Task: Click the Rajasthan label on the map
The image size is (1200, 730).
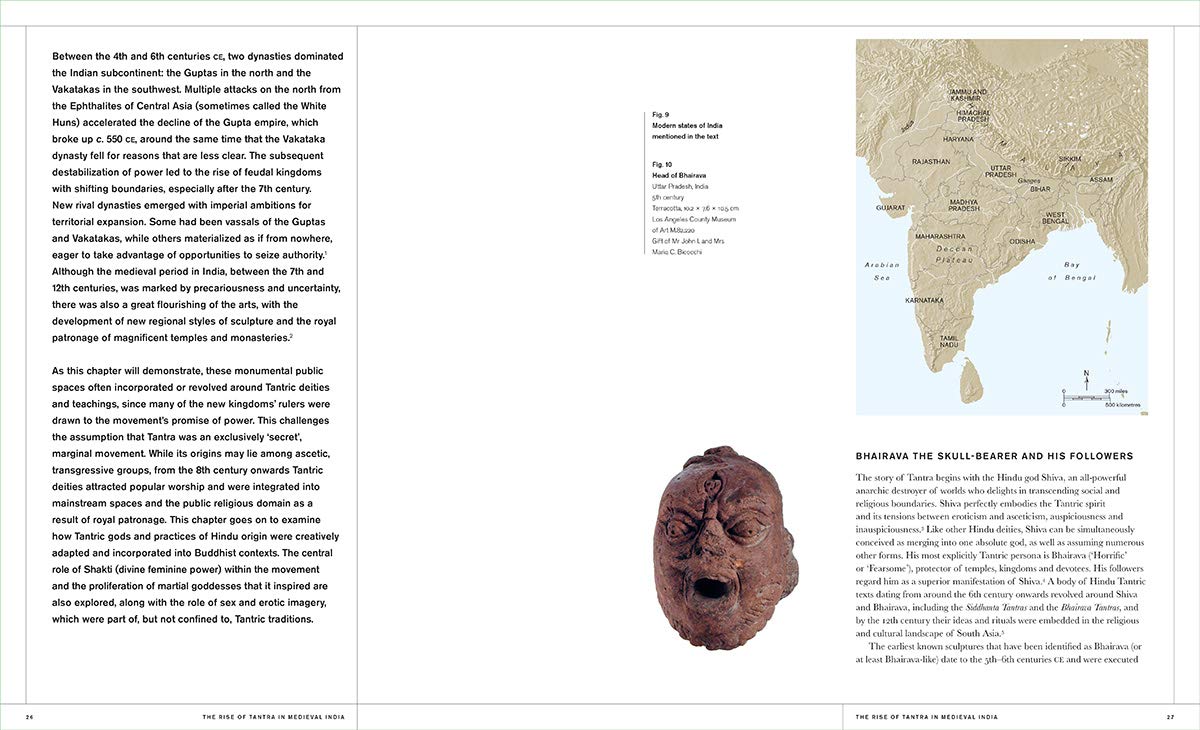Action: point(931,160)
